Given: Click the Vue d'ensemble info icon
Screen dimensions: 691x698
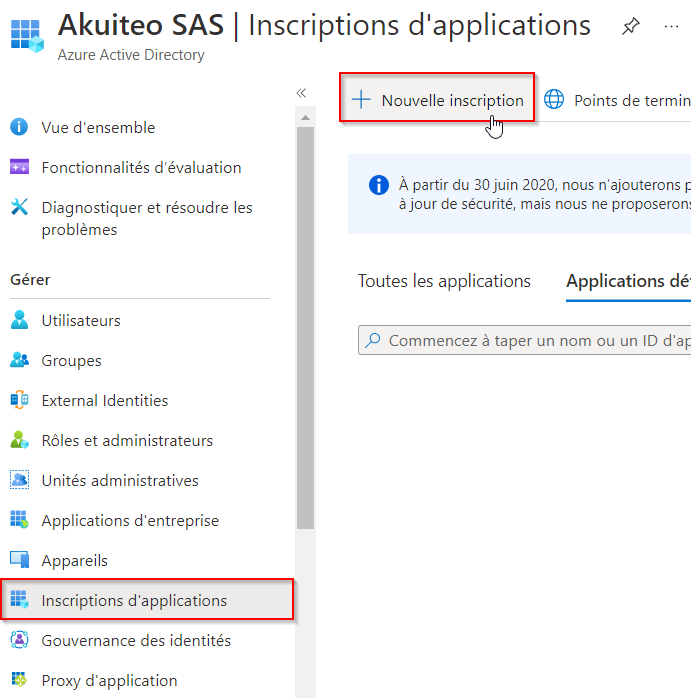Looking at the screenshot, I should [19, 127].
